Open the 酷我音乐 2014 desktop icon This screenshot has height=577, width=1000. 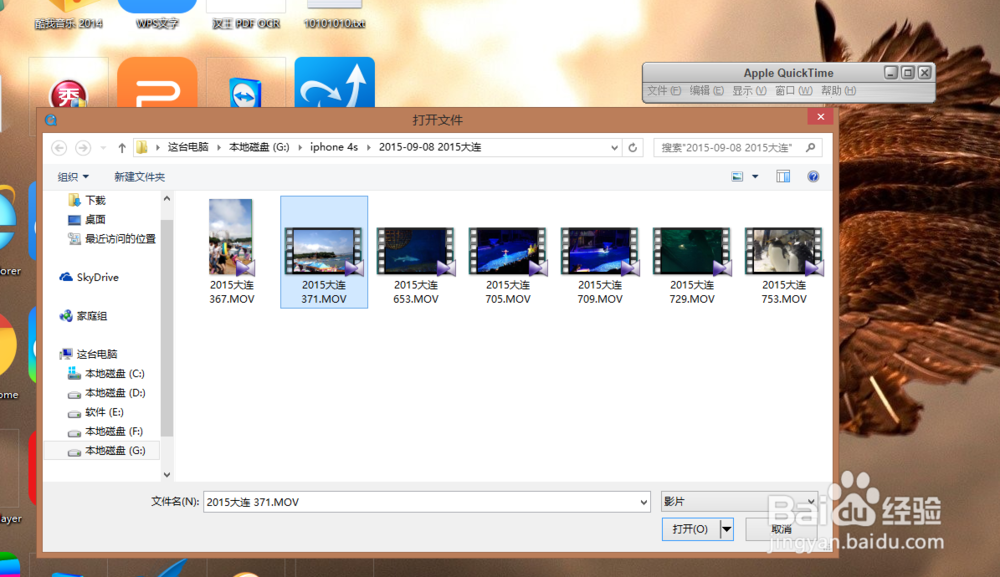[68, 15]
